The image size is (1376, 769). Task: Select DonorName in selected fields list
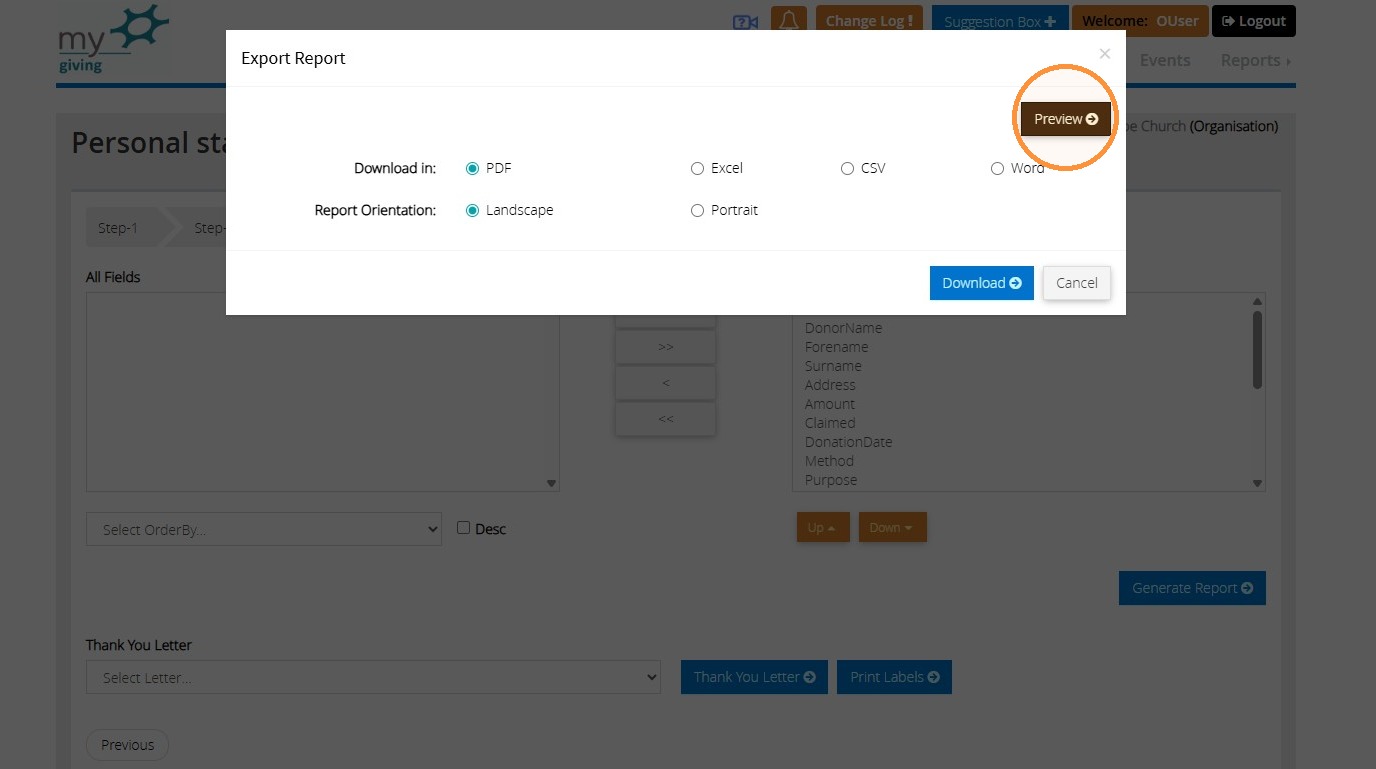pyautogui.click(x=844, y=328)
